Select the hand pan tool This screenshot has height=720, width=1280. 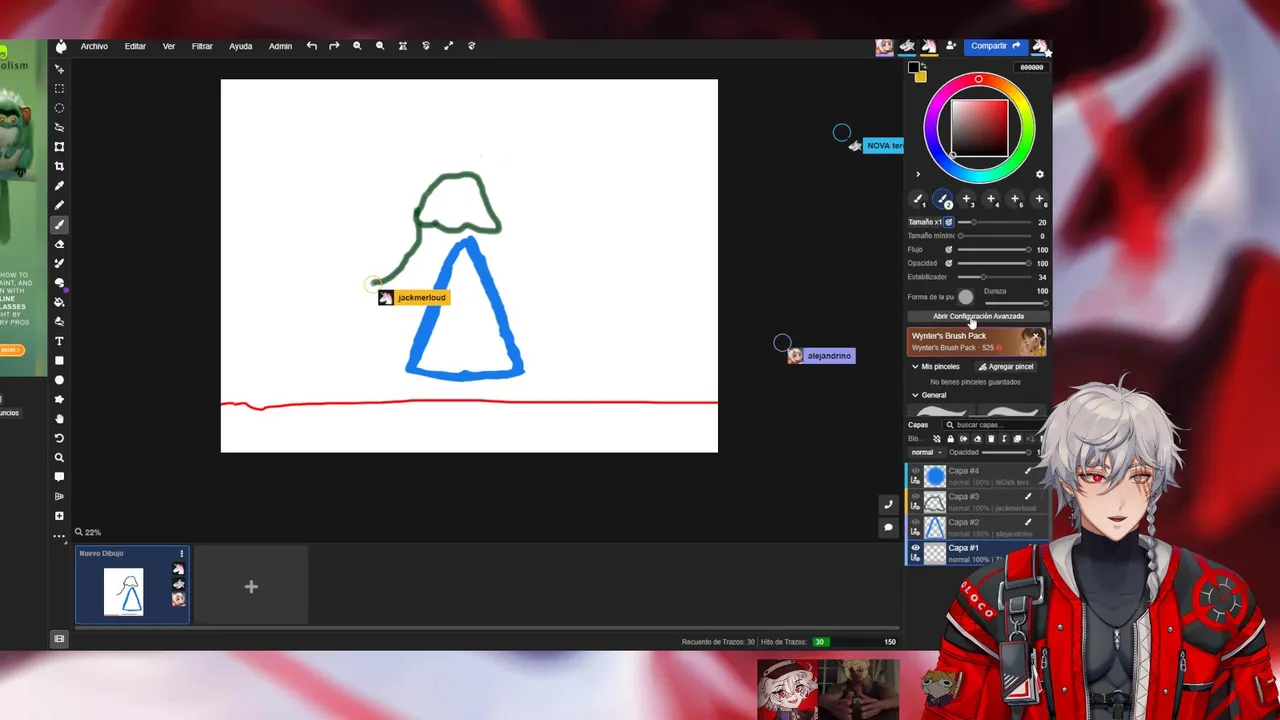click(59, 419)
